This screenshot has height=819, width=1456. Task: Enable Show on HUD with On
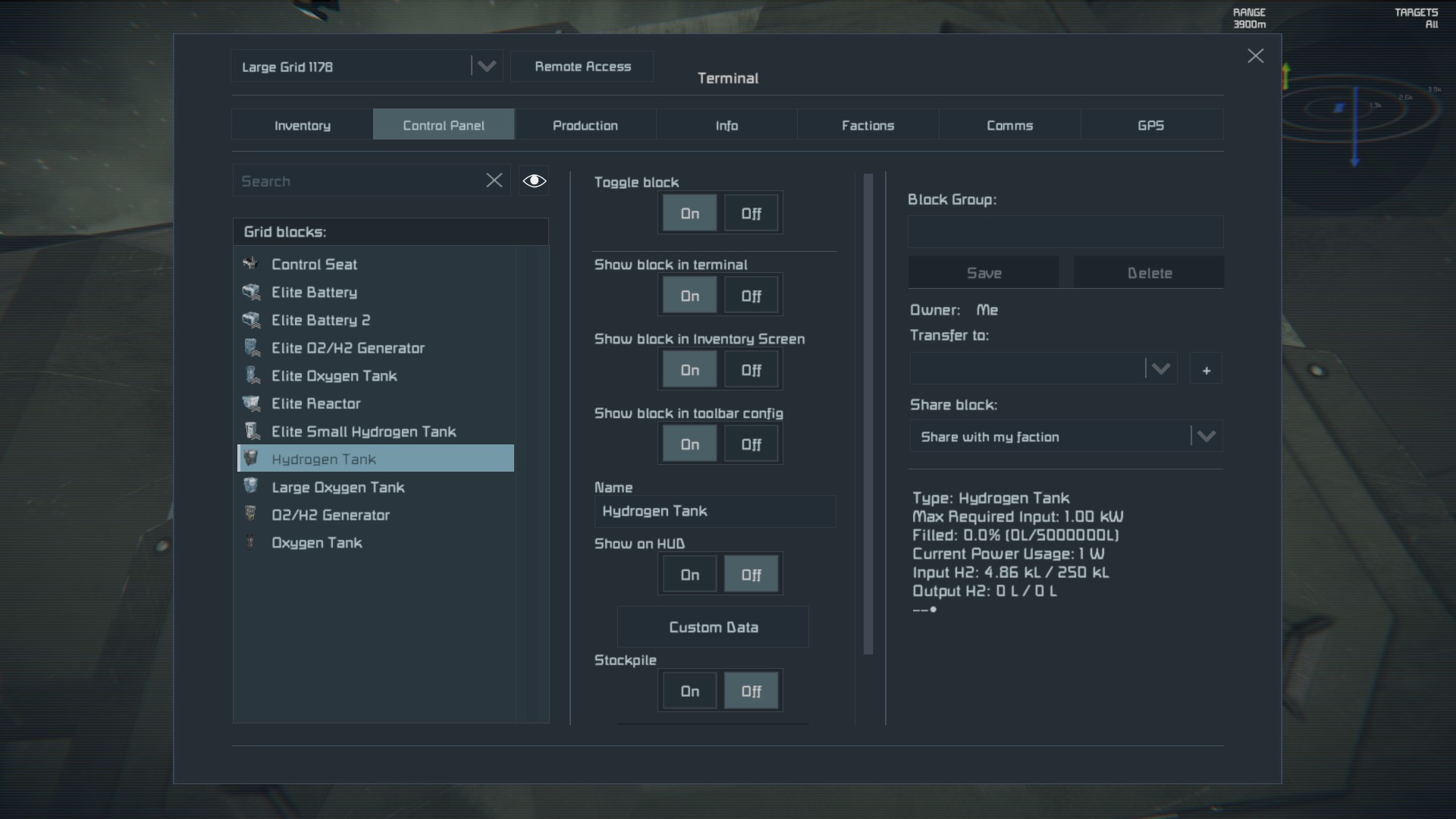click(x=689, y=575)
